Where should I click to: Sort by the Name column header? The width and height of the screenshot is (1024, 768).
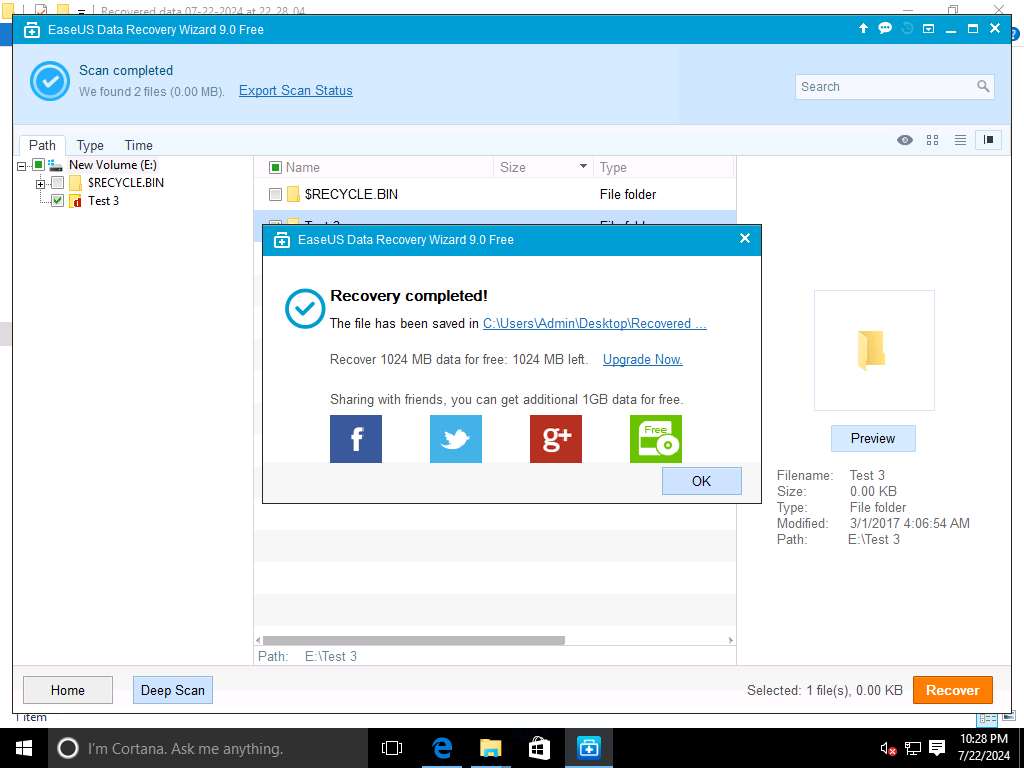[303, 167]
